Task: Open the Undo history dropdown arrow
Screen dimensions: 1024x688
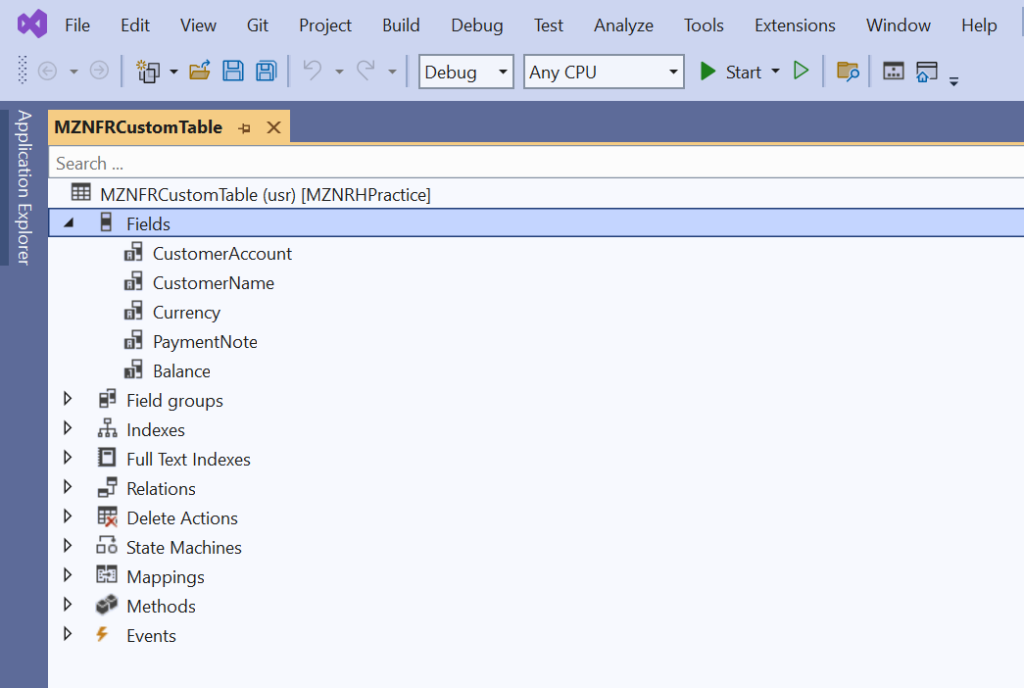Action: (339, 72)
